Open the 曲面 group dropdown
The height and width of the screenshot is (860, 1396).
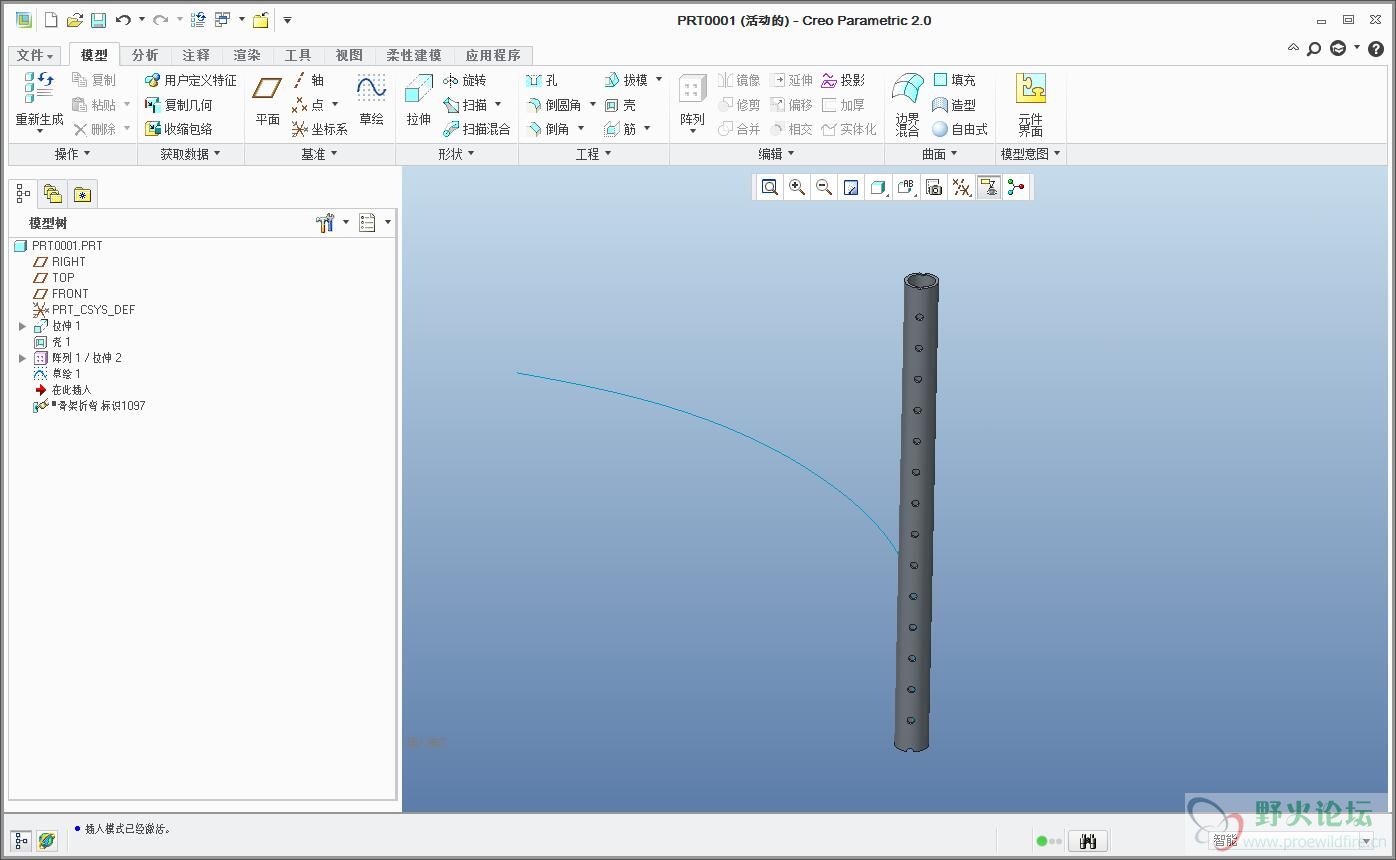[940, 154]
